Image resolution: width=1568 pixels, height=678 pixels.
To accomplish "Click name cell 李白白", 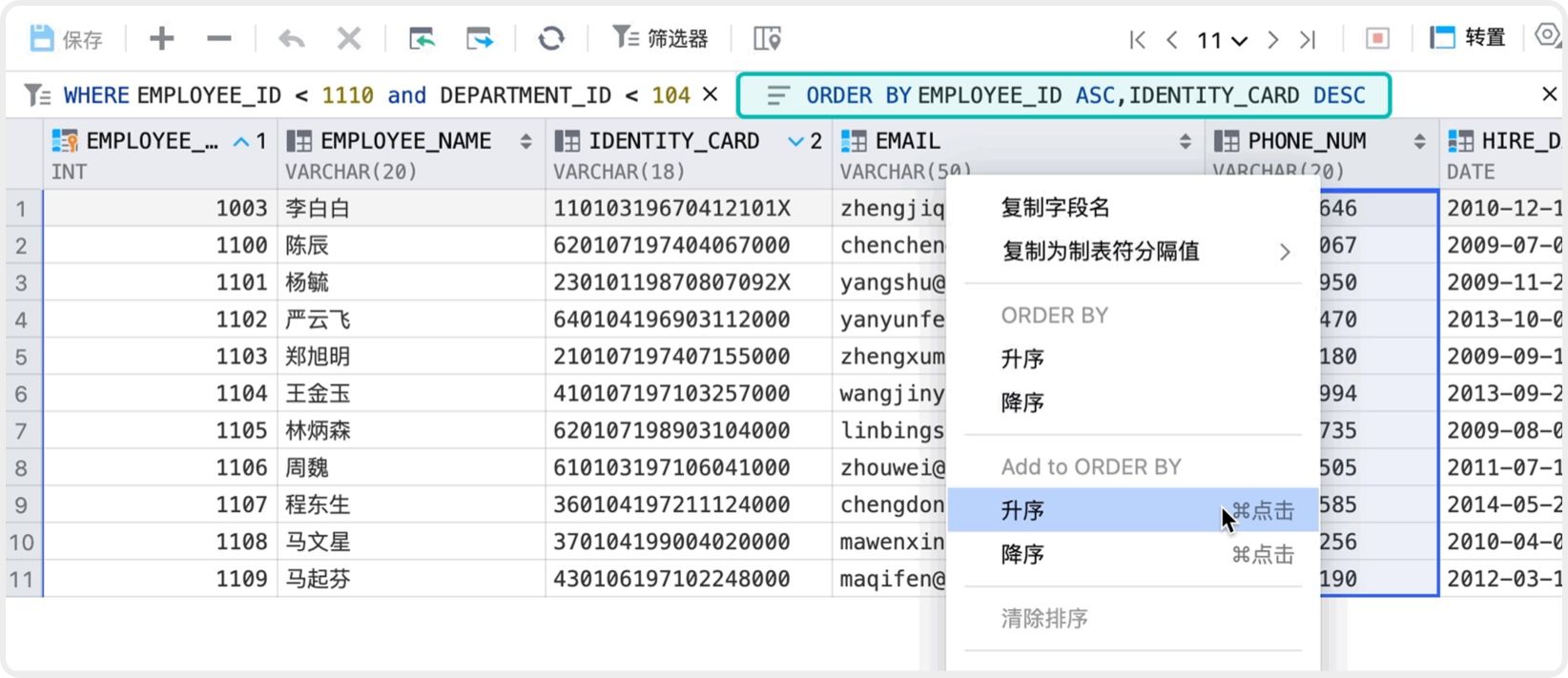I will click(411, 209).
